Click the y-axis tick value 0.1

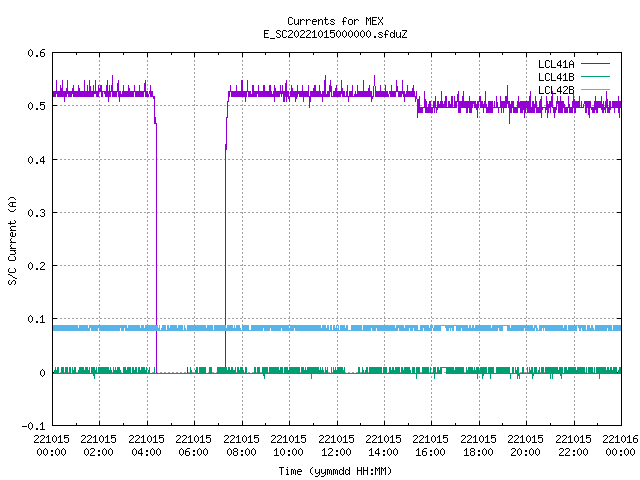point(36,319)
